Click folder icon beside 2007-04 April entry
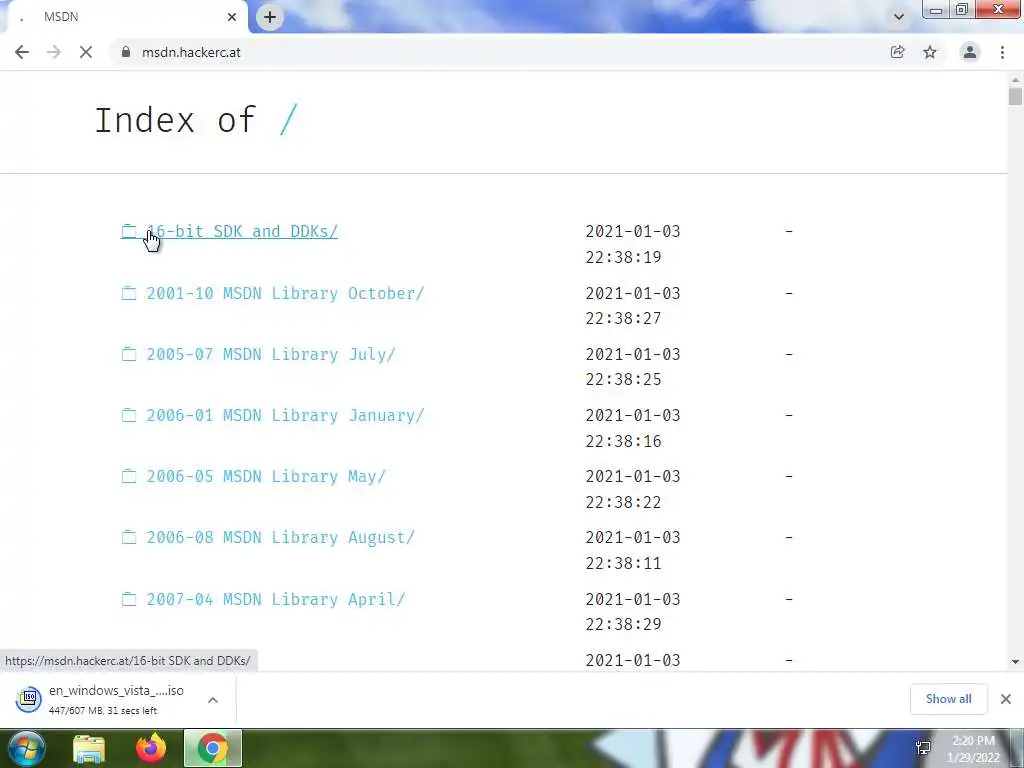Viewport: 1024px width, 768px height. (129, 599)
